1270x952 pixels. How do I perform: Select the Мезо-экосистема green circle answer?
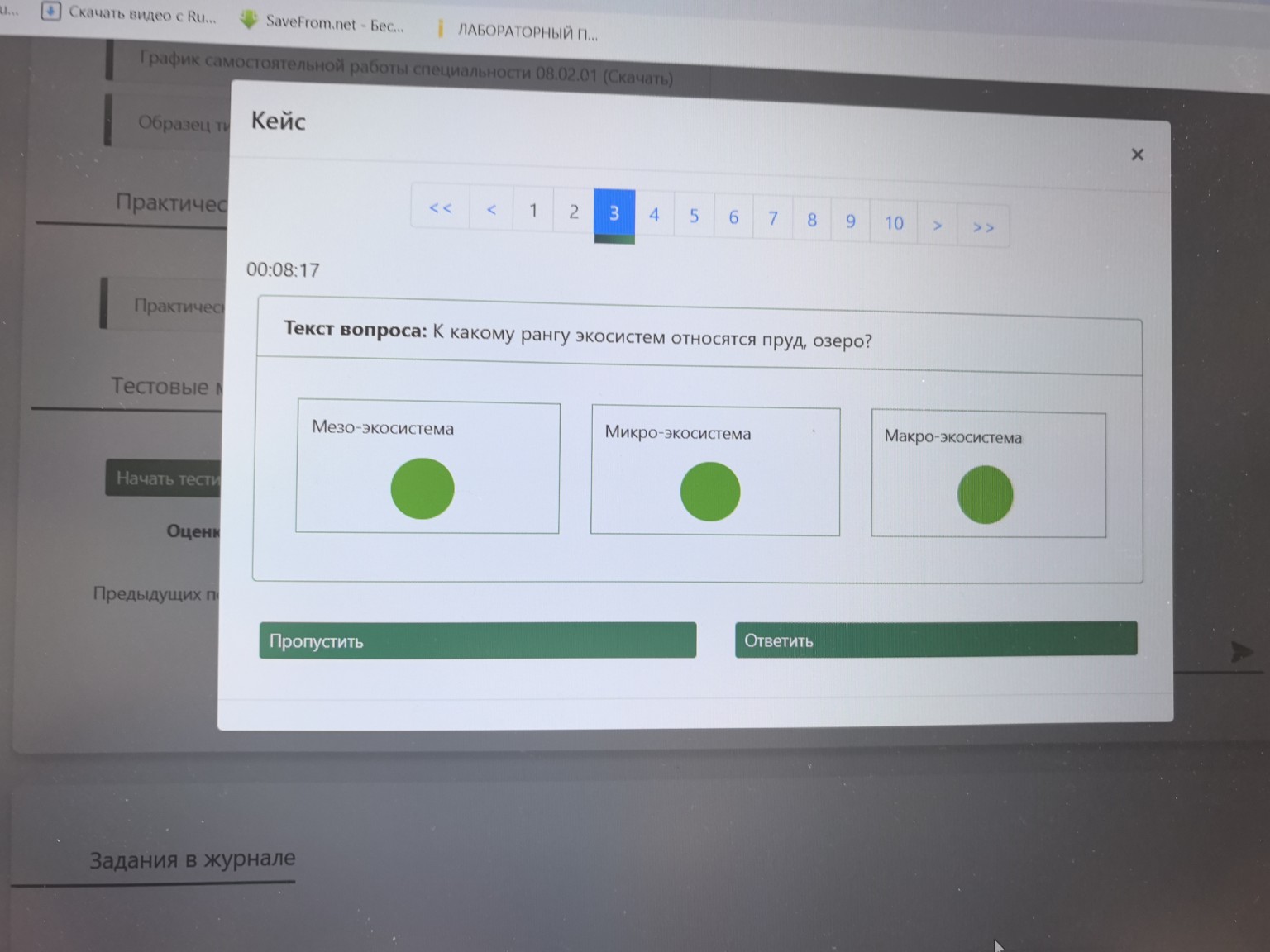click(x=423, y=488)
